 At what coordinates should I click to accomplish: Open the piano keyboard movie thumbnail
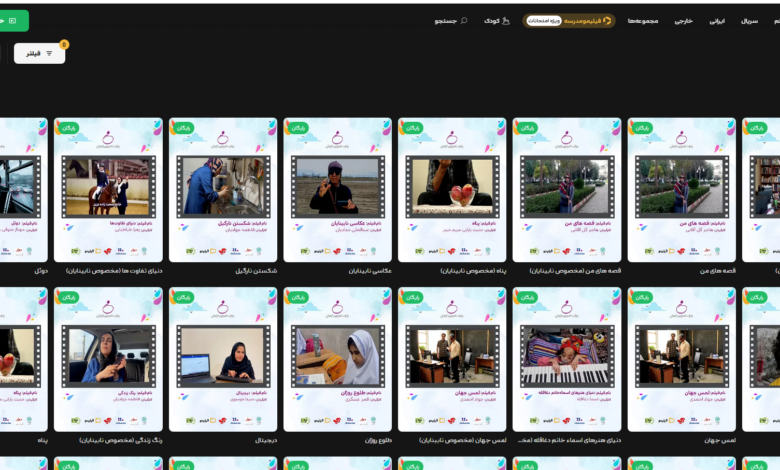(566, 356)
